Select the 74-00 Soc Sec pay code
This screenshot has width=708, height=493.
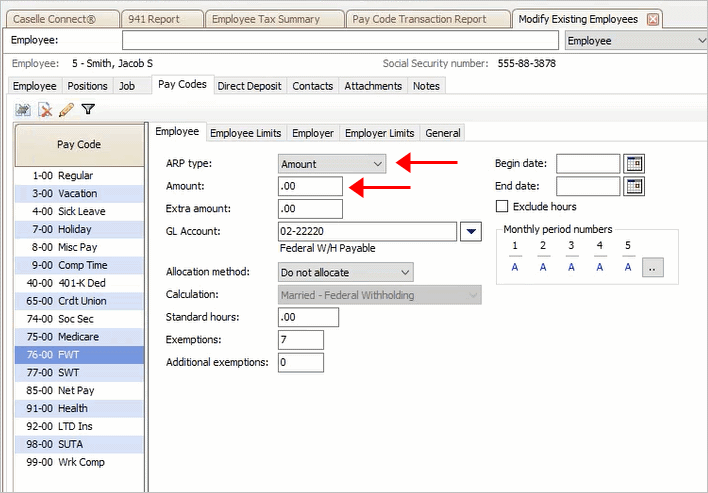click(79, 319)
